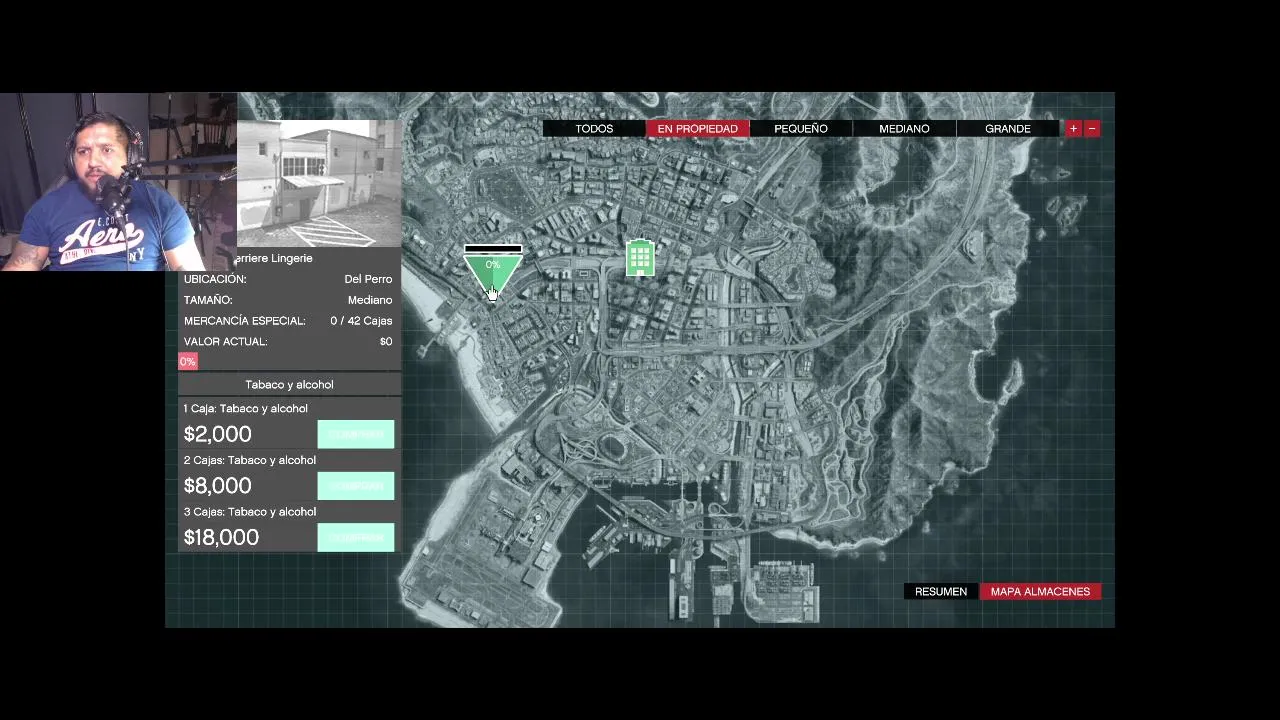Buy 1 crate using the $2,000 button
Image resolution: width=1280 pixels, height=720 pixels.
pyautogui.click(x=356, y=434)
